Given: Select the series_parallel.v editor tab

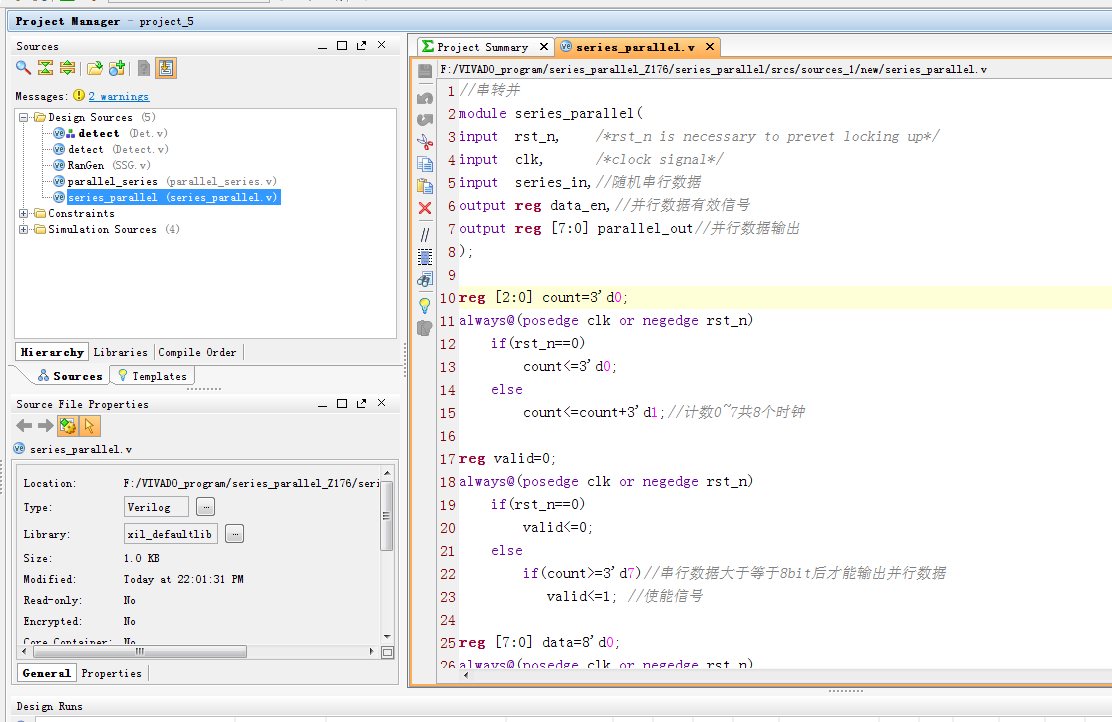Looking at the screenshot, I should point(635,47).
